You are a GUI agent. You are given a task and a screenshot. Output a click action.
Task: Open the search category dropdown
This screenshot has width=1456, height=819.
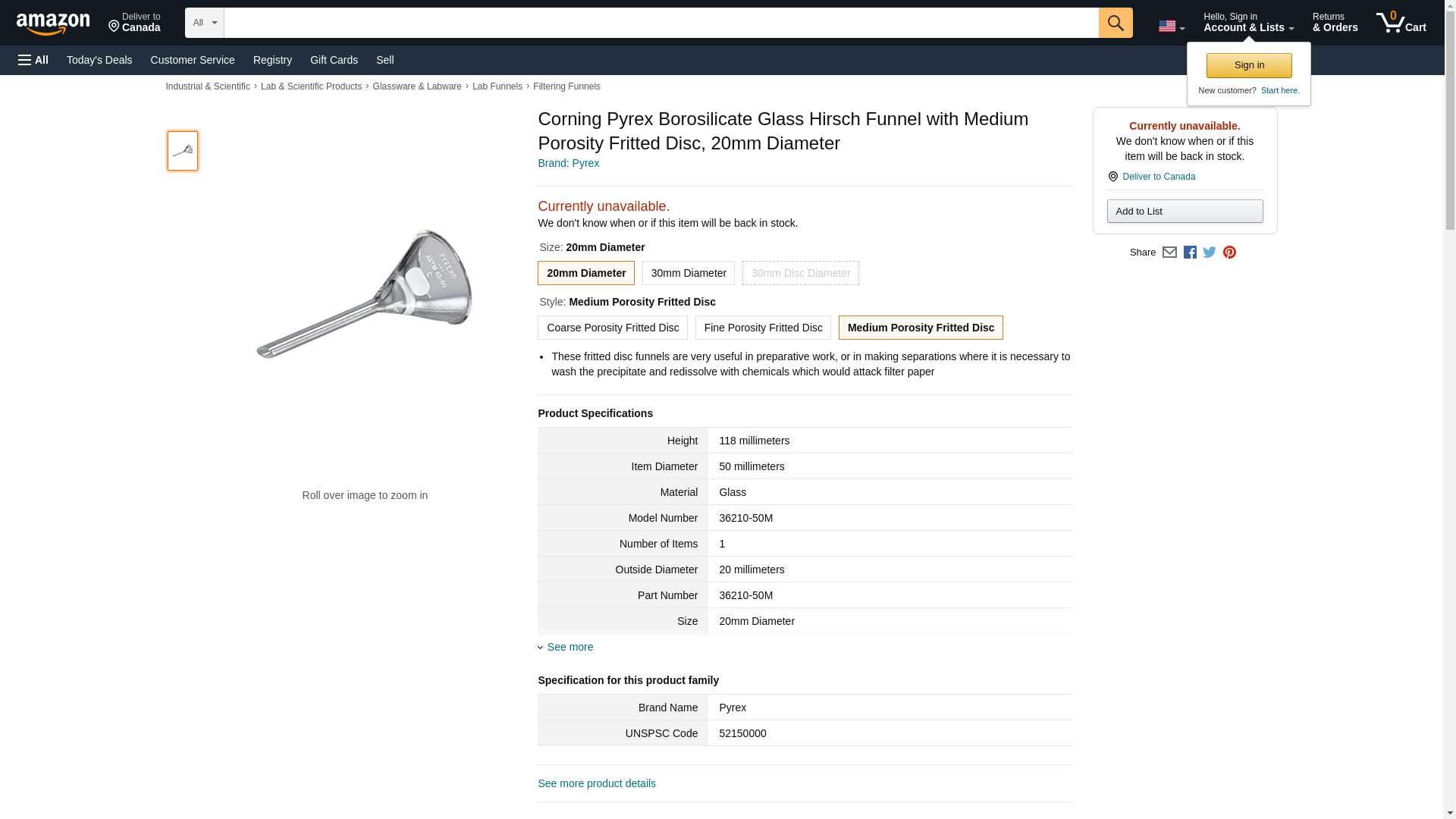point(204,23)
